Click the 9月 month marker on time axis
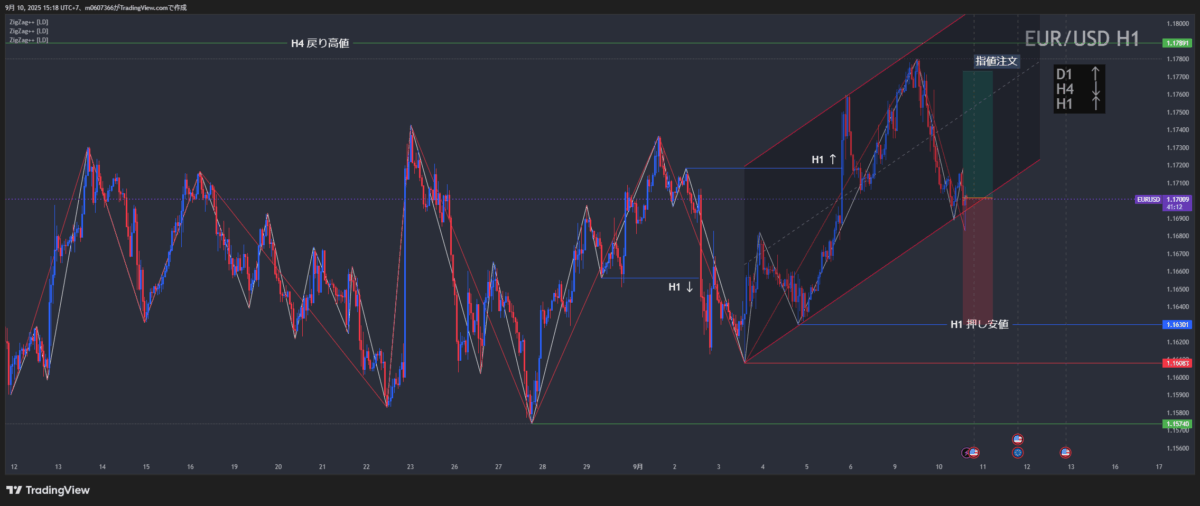This screenshot has height=506, width=1200. click(x=637, y=466)
